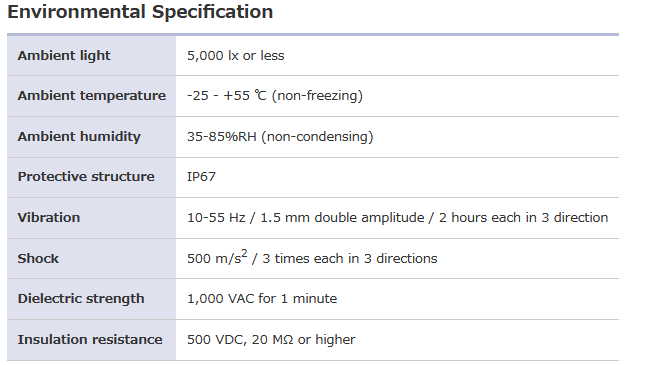The image size is (647, 365).
Task: Select the Ambient light row label
Action: click(x=64, y=55)
